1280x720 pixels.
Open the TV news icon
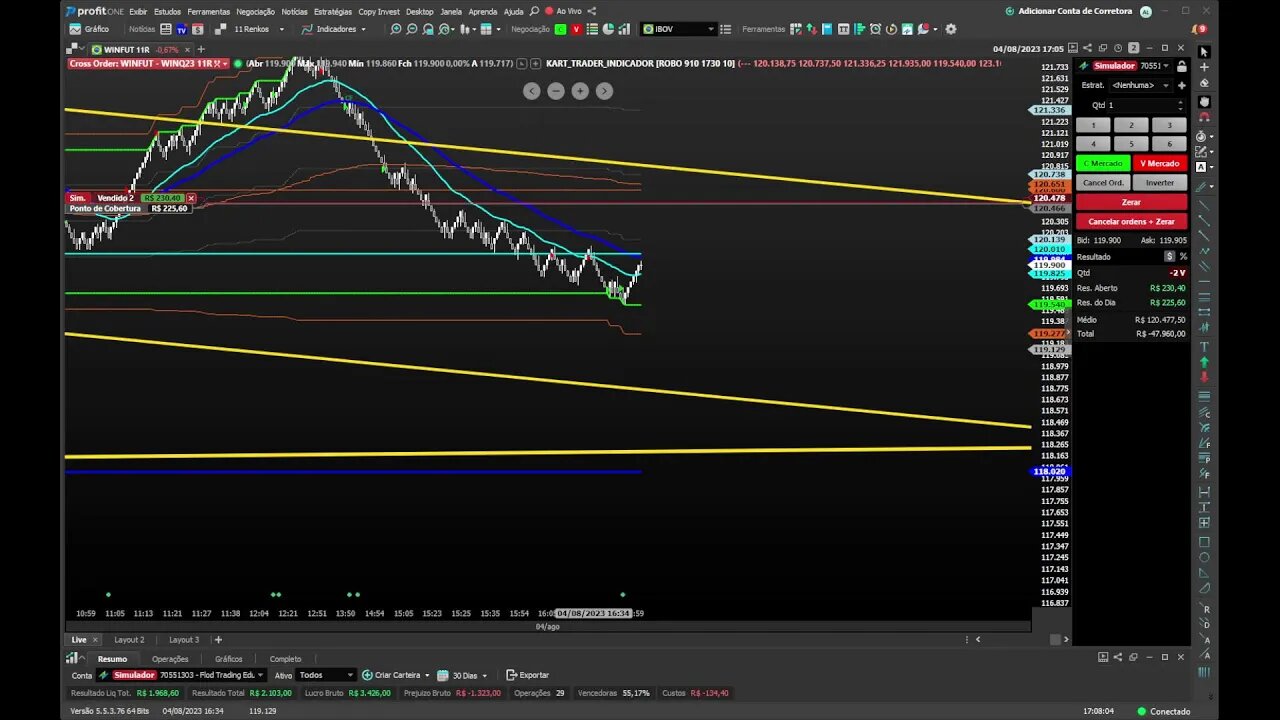click(182, 29)
